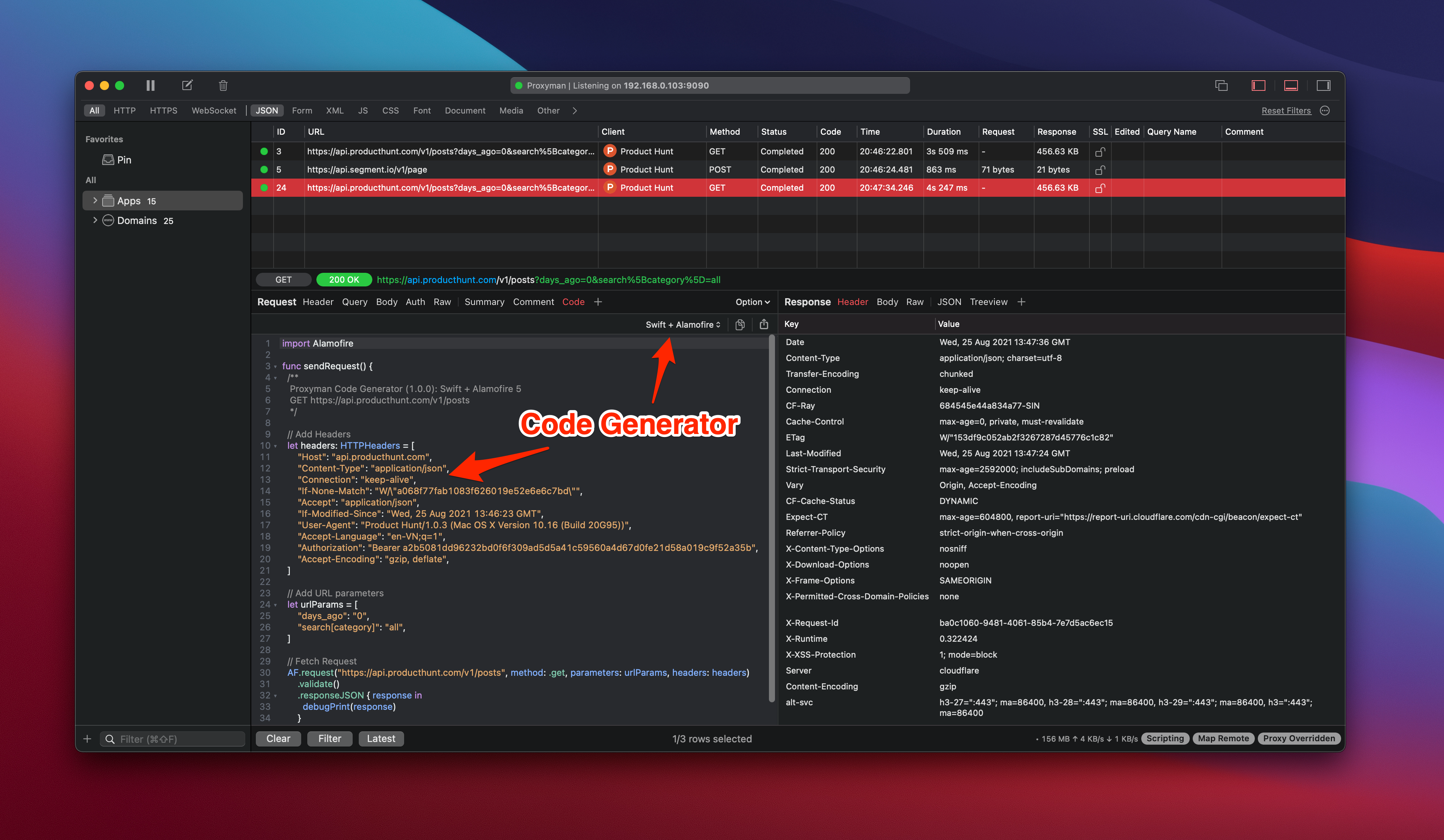Toggle the right inspector panel icon
Viewport: 1444px width, 840px height.
(1324, 85)
